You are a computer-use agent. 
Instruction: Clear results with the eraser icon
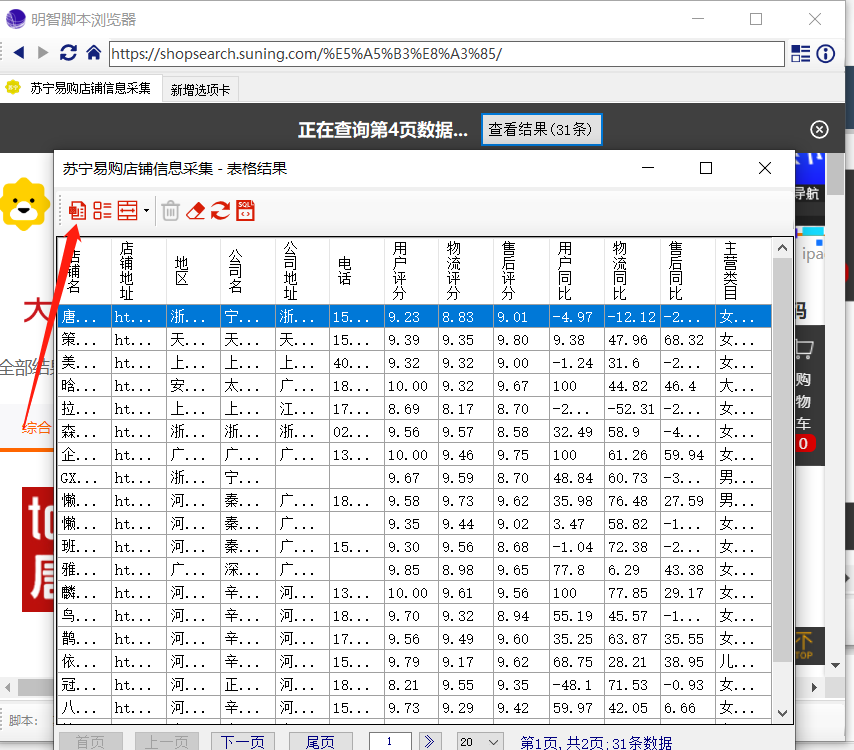(x=196, y=211)
